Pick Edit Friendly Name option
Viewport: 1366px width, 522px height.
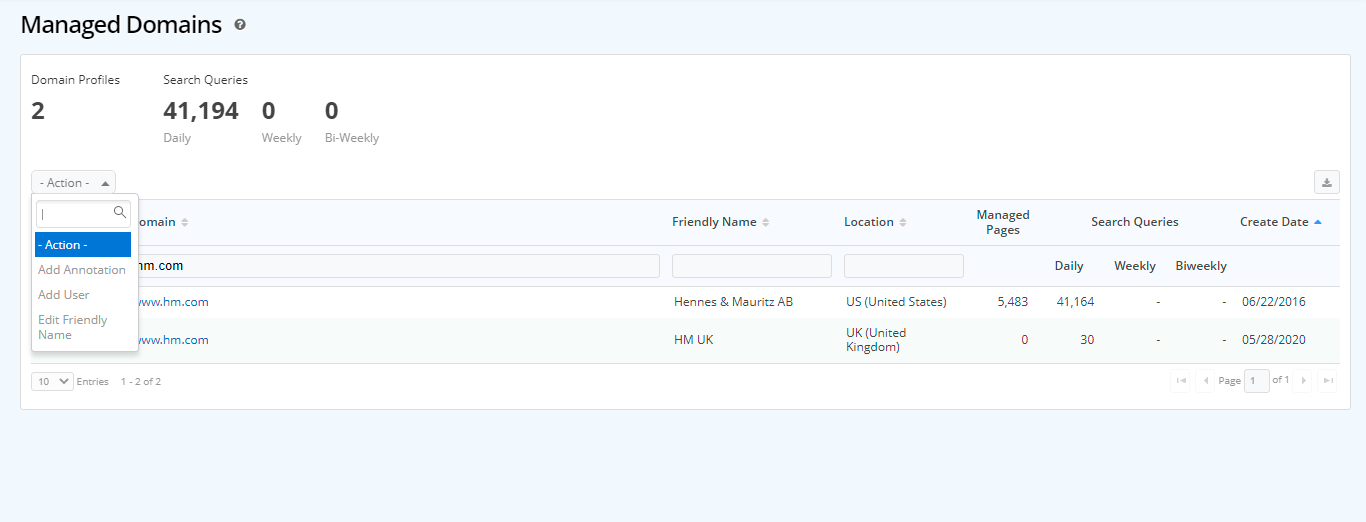pyautogui.click(x=73, y=327)
